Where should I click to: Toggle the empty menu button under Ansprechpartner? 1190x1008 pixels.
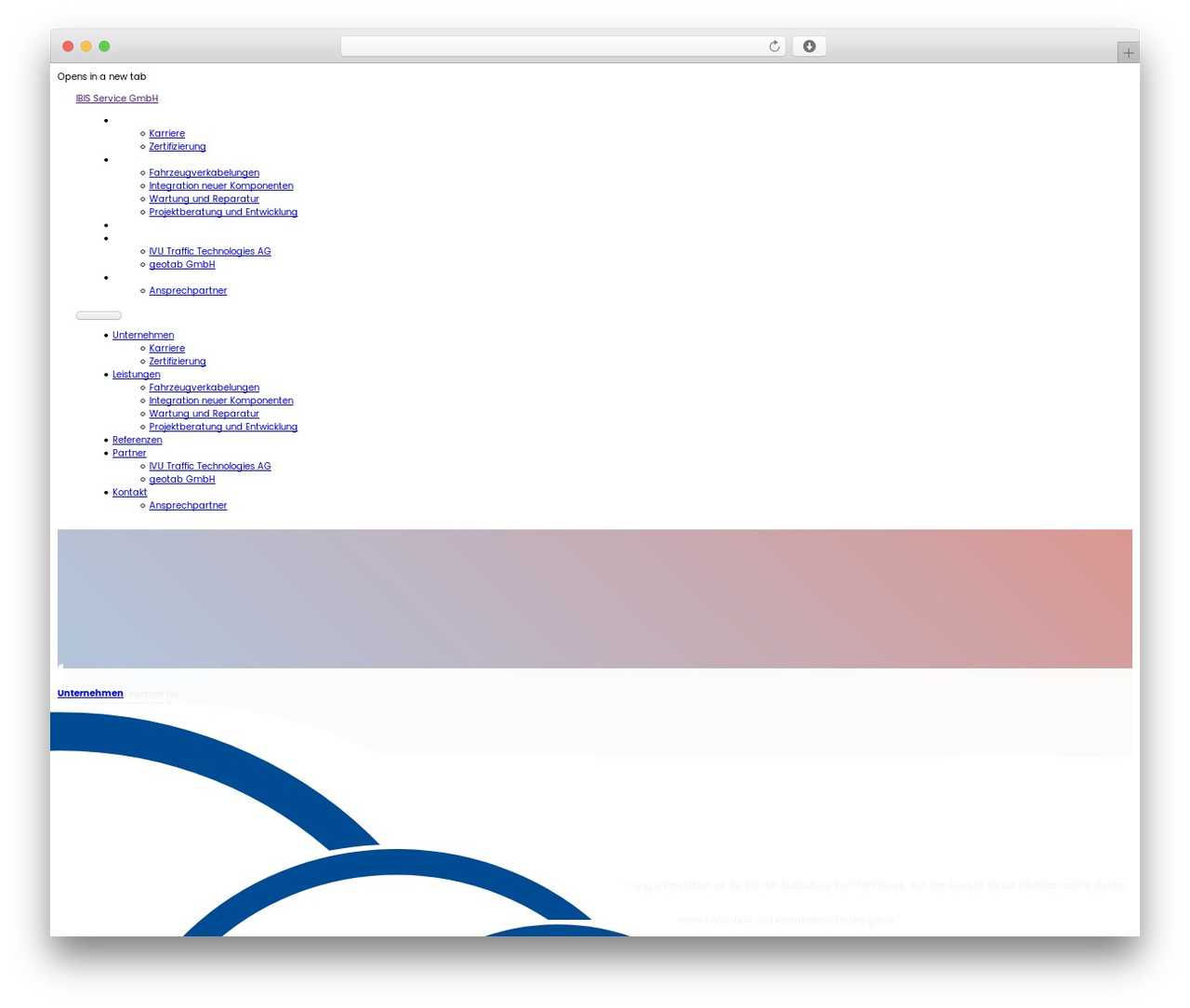[x=99, y=315]
